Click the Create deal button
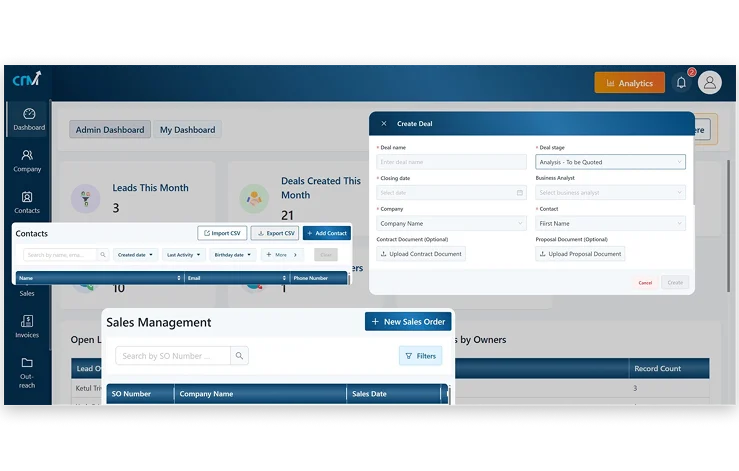 pyautogui.click(x=675, y=282)
